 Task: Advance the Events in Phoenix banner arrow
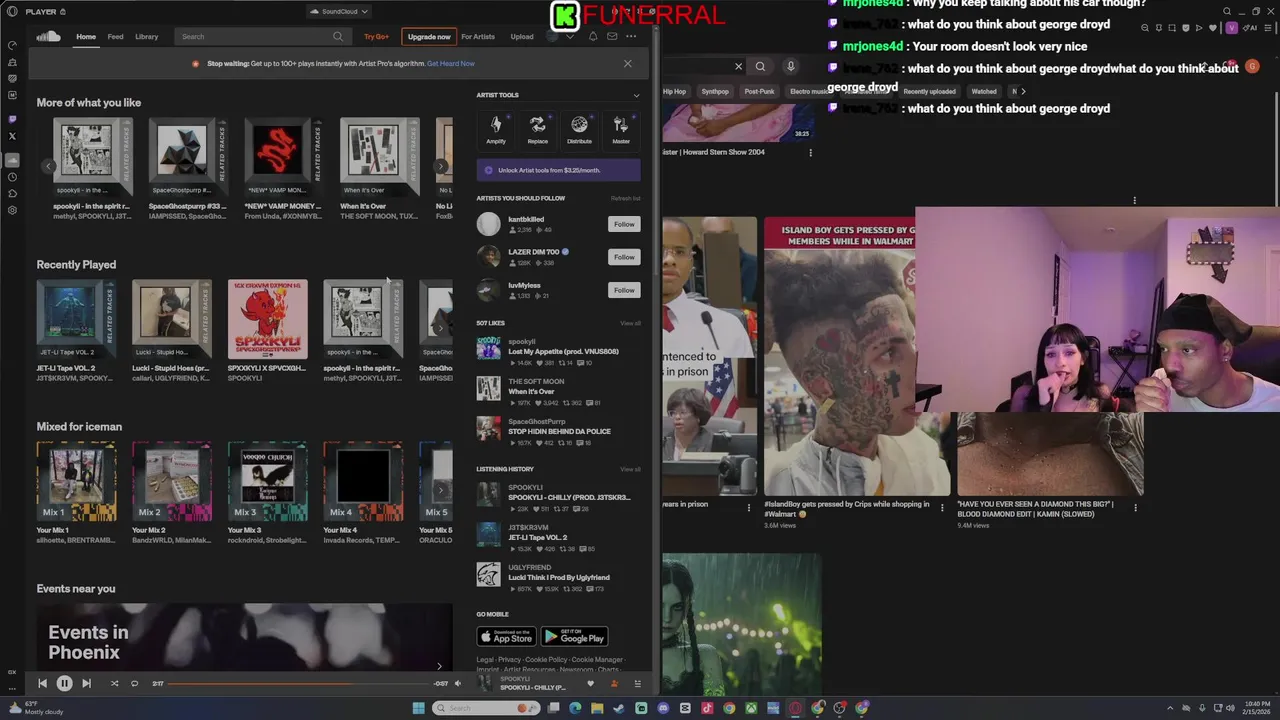click(x=439, y=665)
